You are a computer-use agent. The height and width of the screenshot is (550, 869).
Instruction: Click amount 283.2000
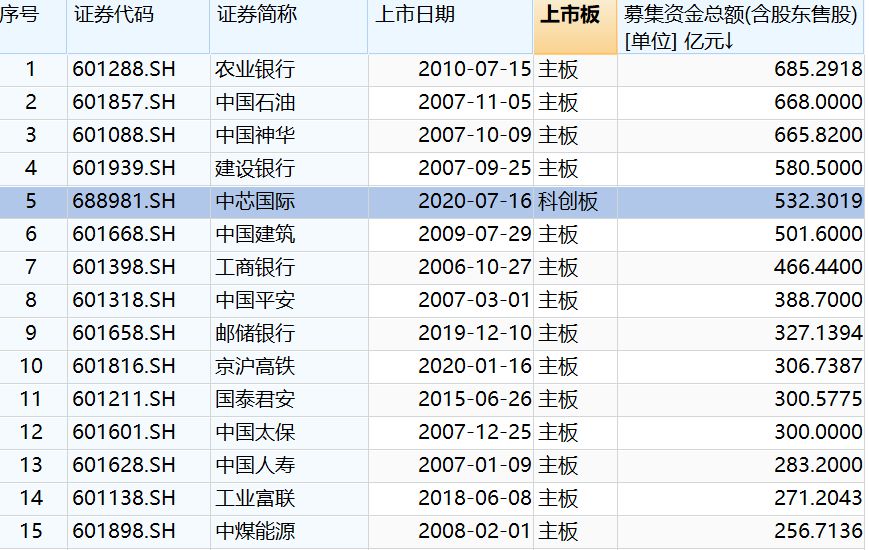coord(740,466)
